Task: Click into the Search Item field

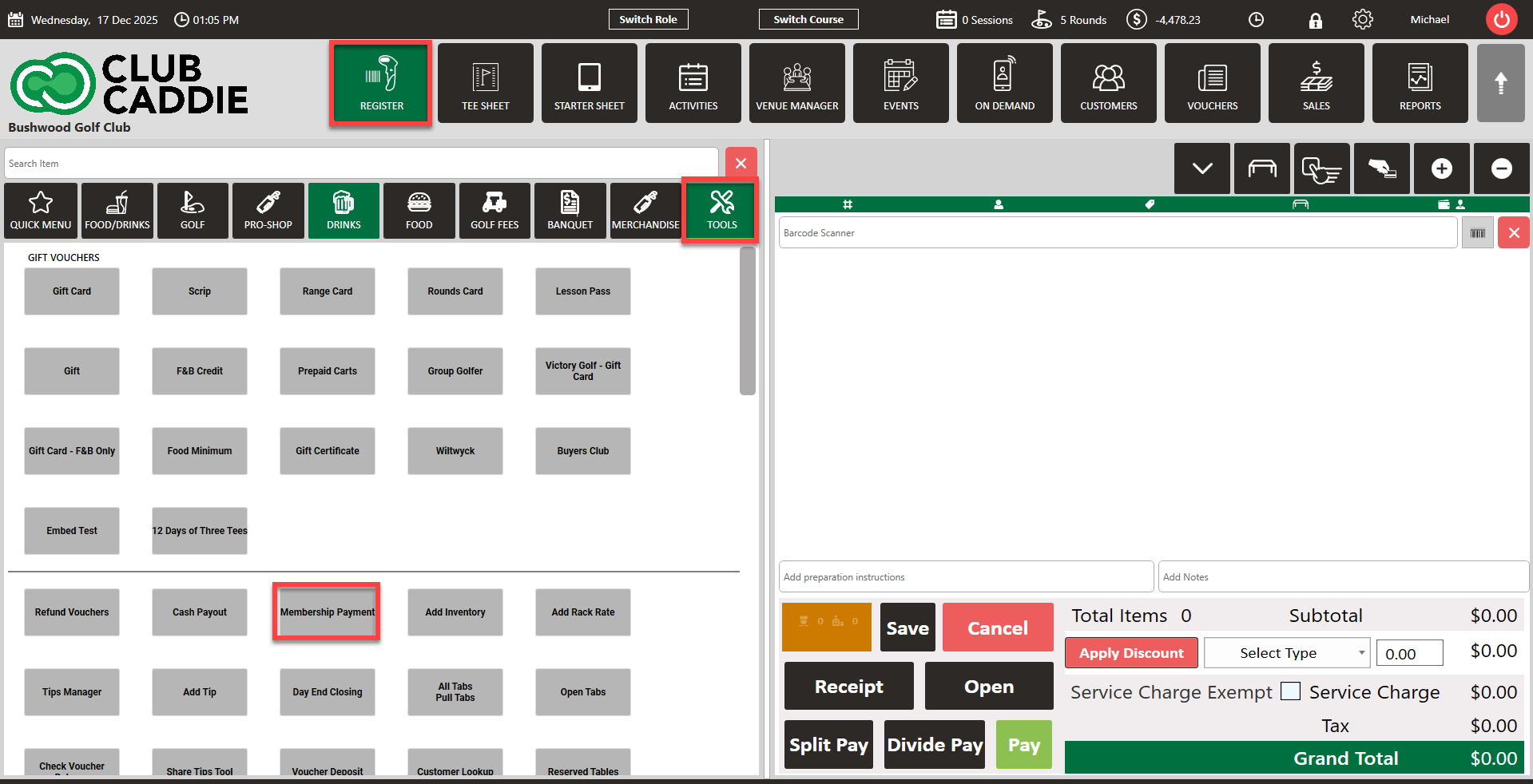Action: (361, 164)
